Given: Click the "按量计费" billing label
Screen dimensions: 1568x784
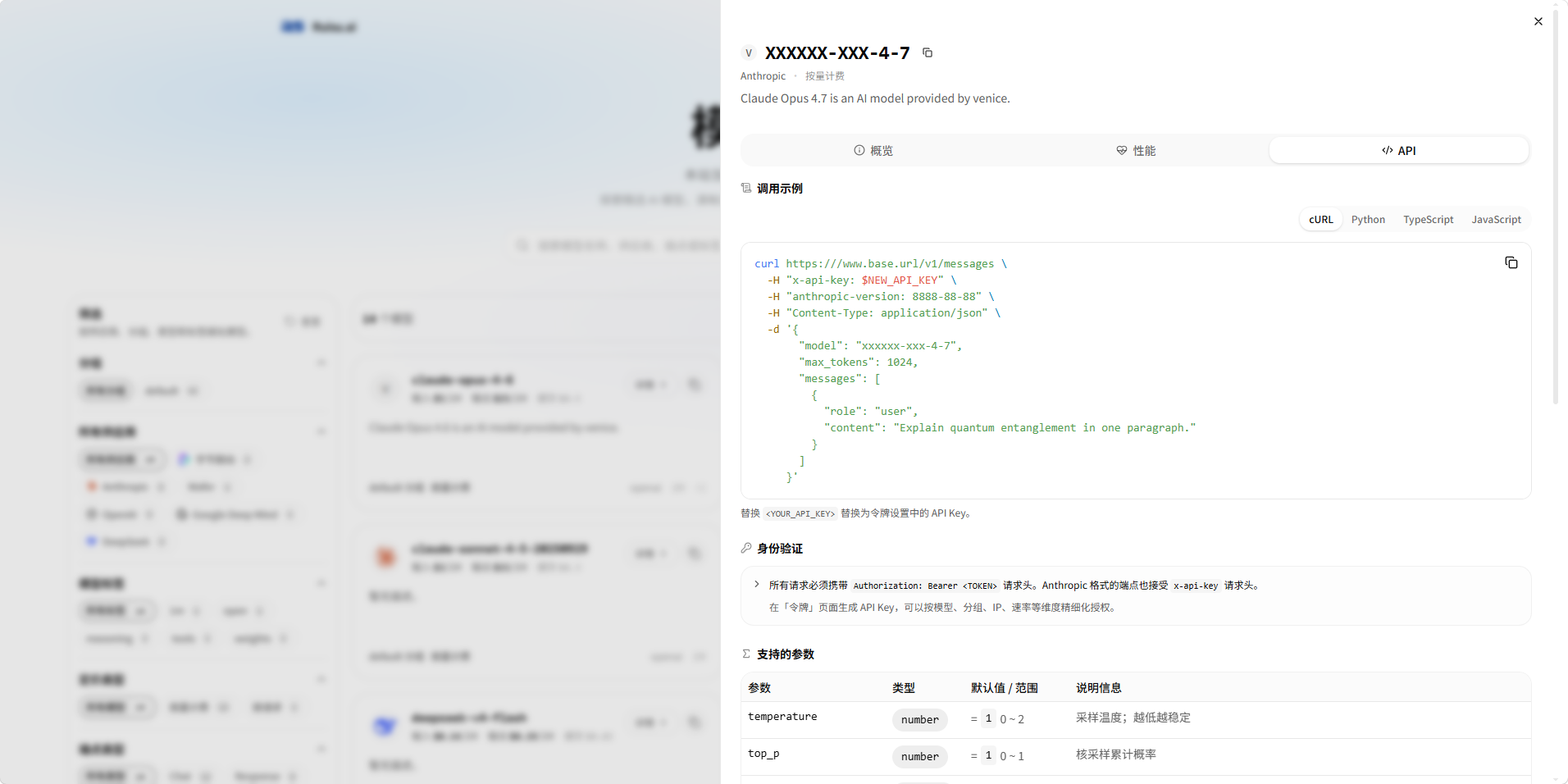Looking at the screenshot, I should pyautogui.click(x=824, y=76).
